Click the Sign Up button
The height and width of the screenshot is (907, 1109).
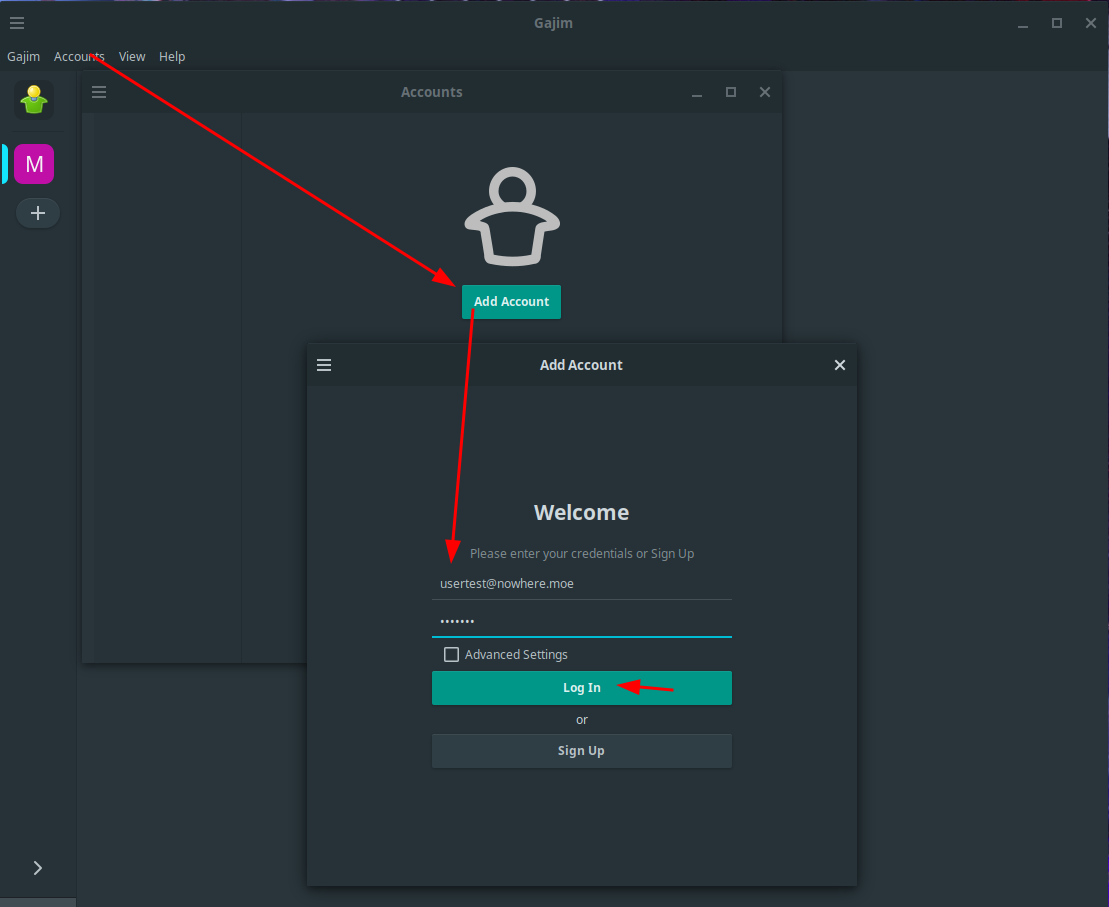click(x=582, y=751)
